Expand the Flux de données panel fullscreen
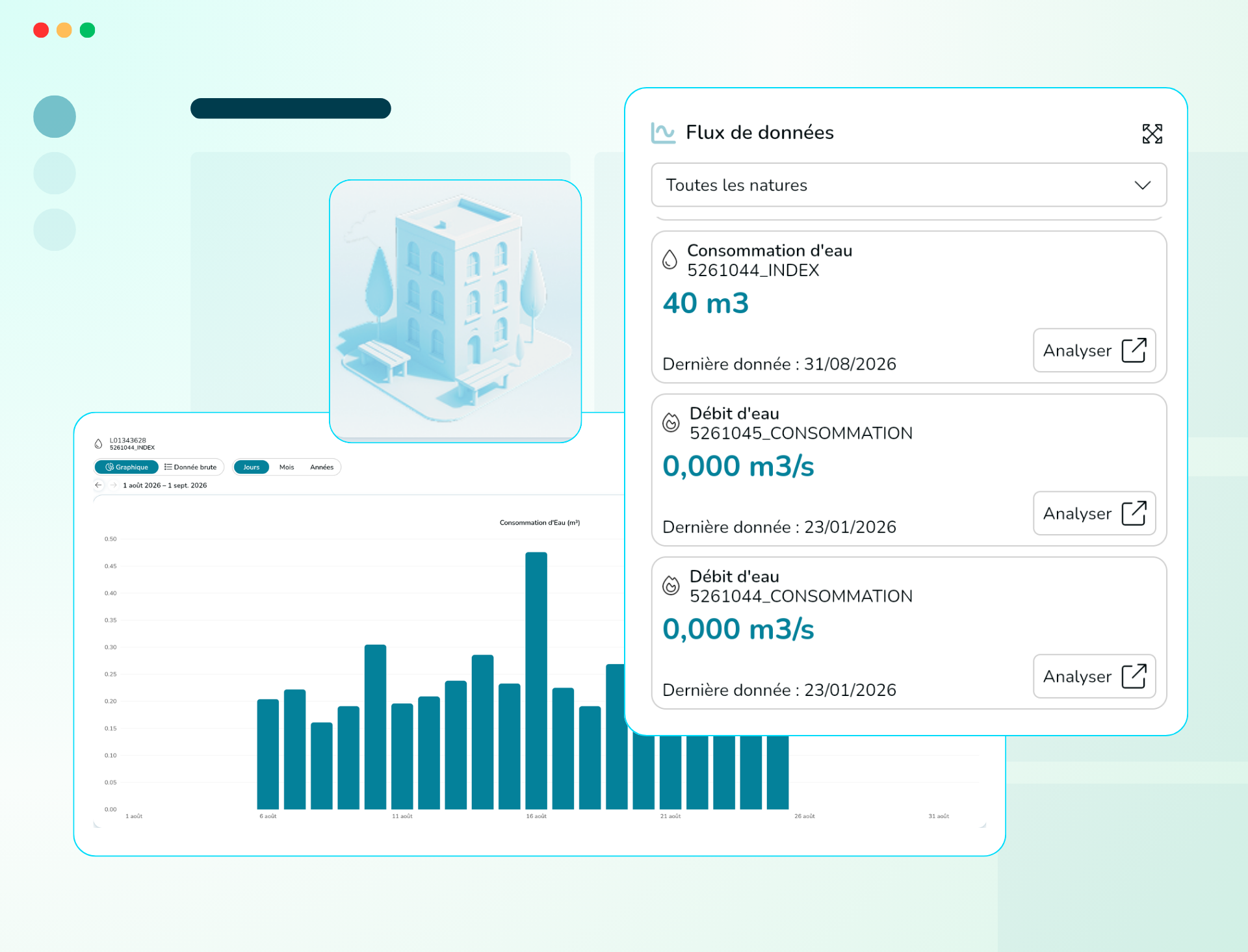Image resolution: width=1248 pixels, height=952 pixels. click(x=1152, y=134)
